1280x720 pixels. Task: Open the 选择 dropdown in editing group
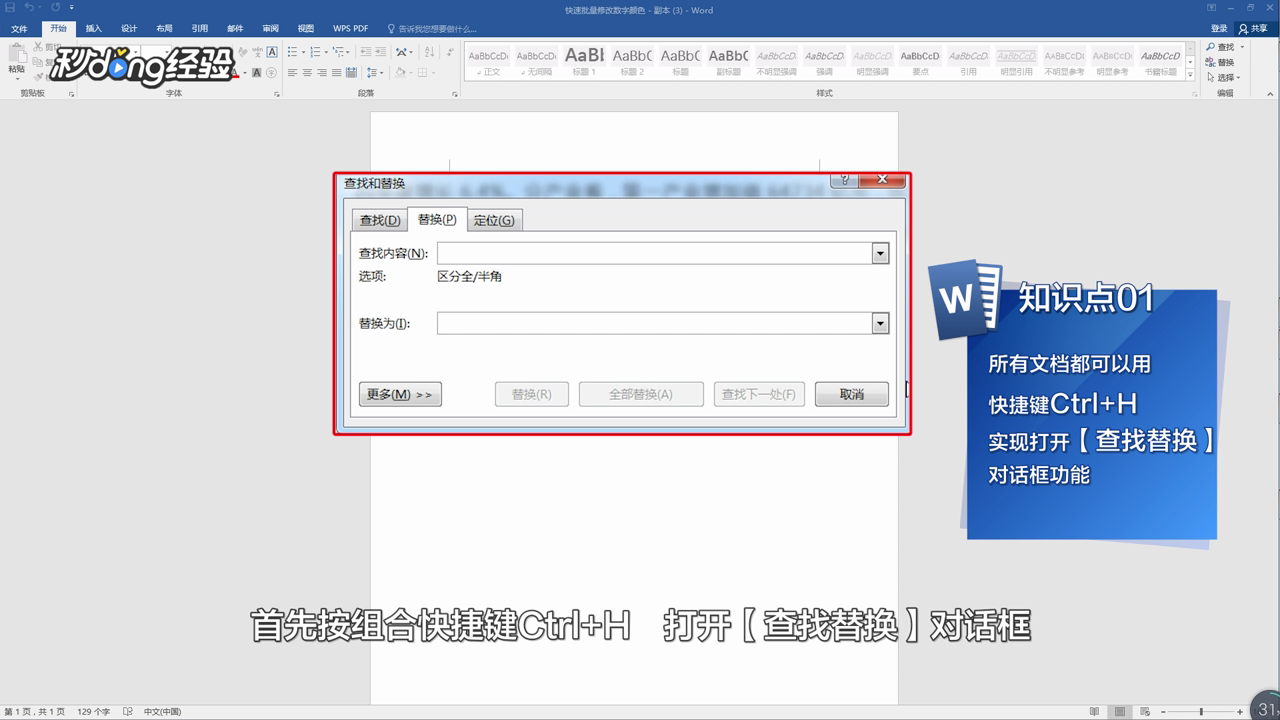(x=1223, y=77)
